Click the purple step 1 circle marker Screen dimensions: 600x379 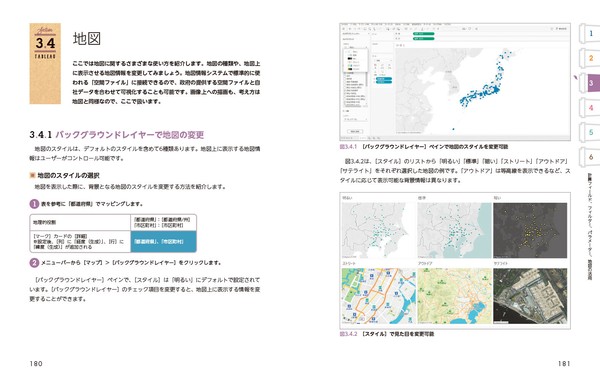pyautogui.click(x=34, y=204)
